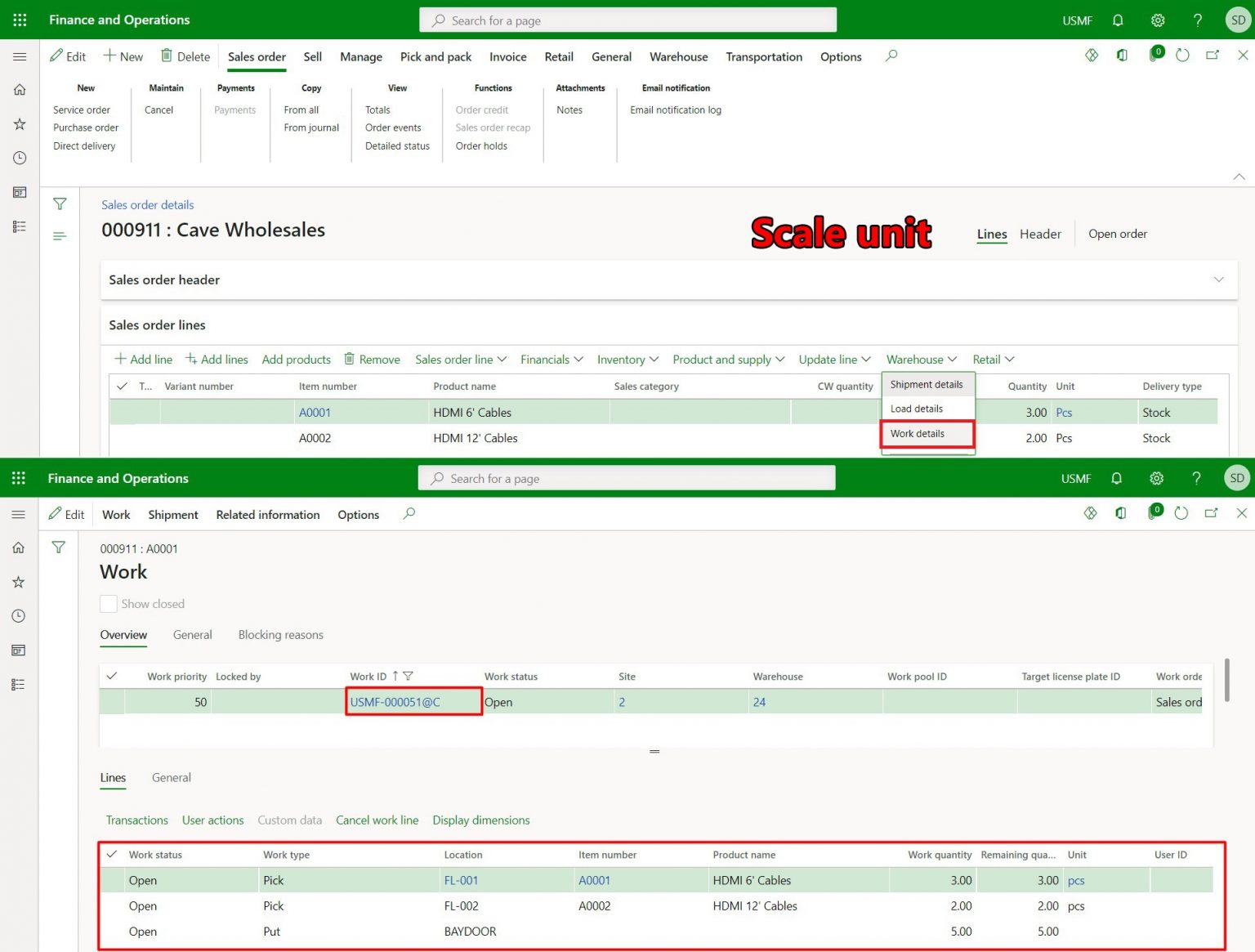Screen dimensions: 1255x952
Task: Open notifications bell in bottom header
Action: 1116,478
